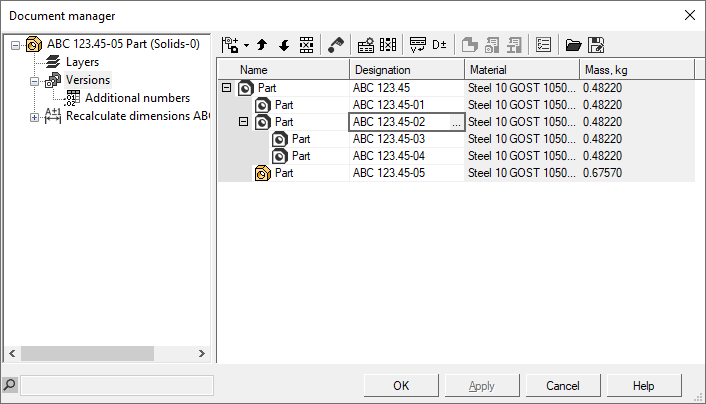Expand the Recalculate dimensions tree node

pyautogui.click(x=35, y=116)
